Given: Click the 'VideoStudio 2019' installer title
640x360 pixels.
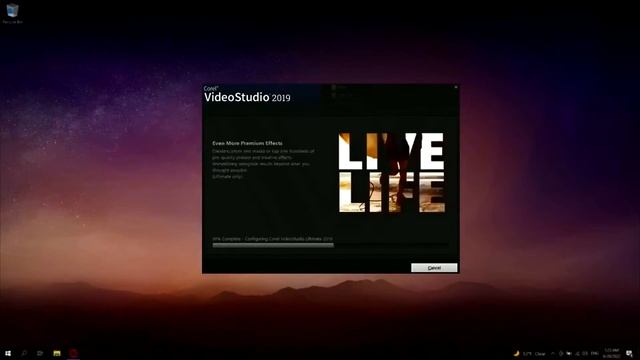Looking at the screenshot, I should click(x=247, y=97).
